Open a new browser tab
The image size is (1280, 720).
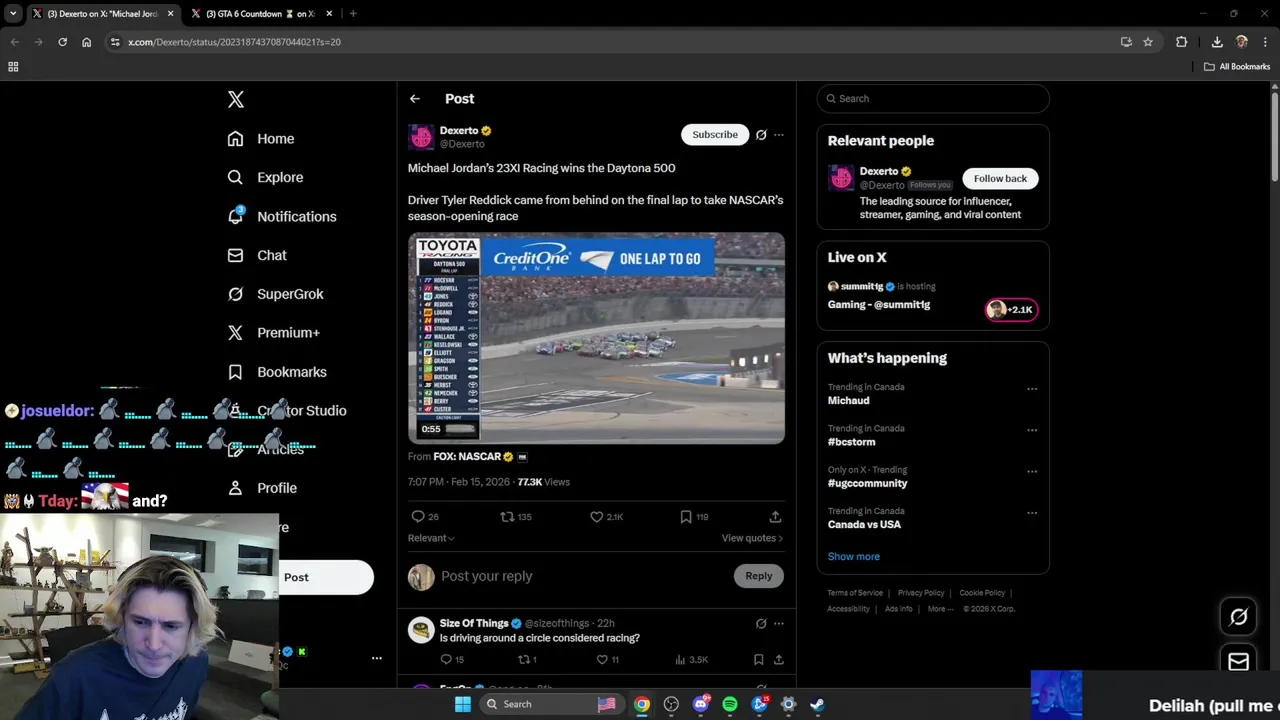point(353,14)
